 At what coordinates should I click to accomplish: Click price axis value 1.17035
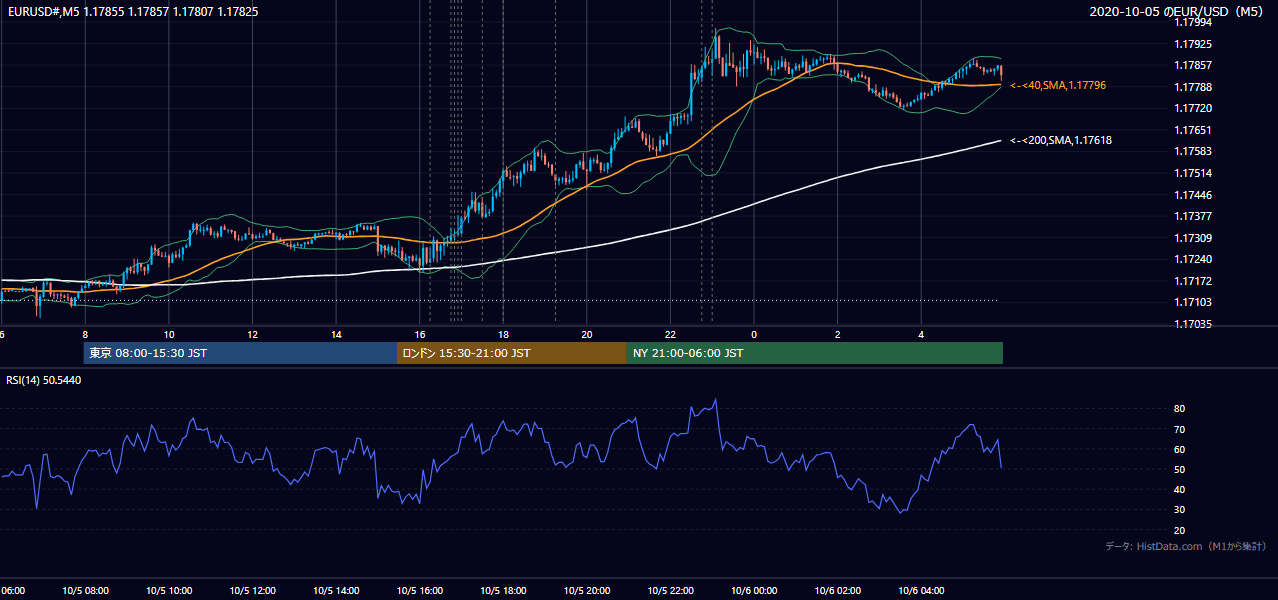click(1193, 324)
